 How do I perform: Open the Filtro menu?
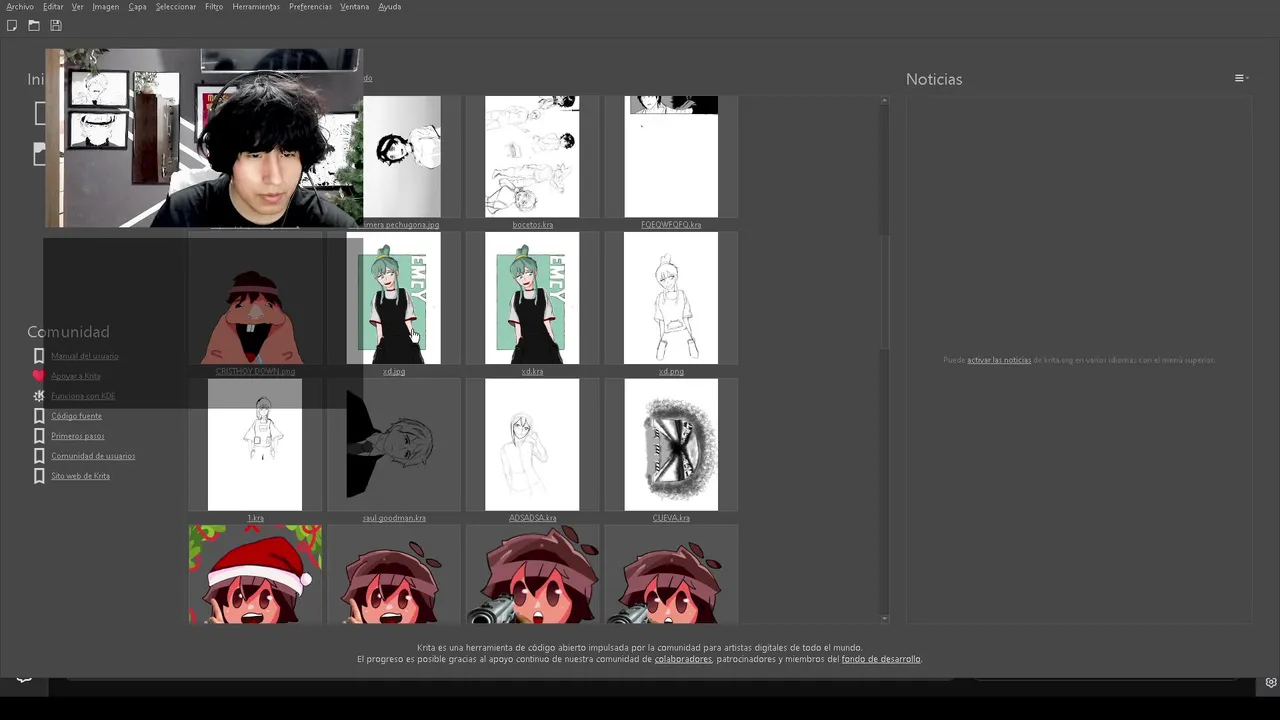214,7
